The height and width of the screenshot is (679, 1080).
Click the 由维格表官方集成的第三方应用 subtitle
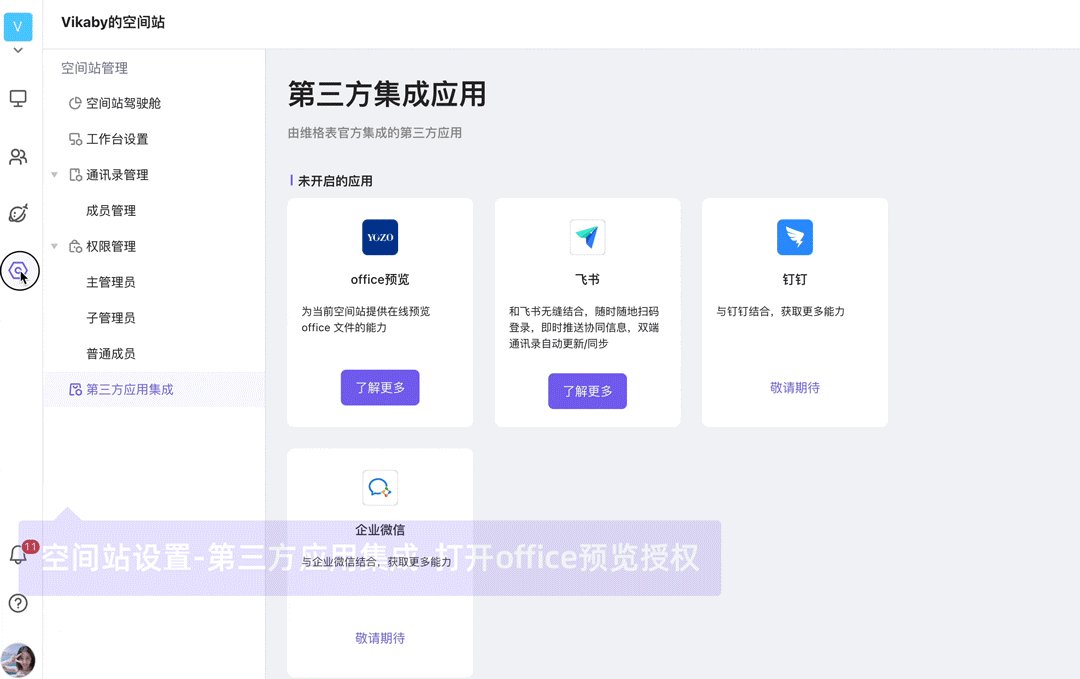tap(375, 133)
